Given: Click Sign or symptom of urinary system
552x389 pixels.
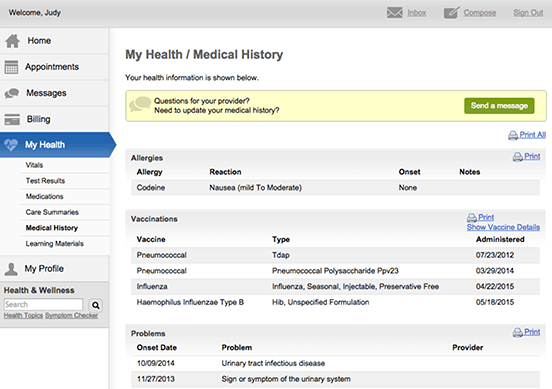Looking at the screenshot, I should [x=286, y=379].
